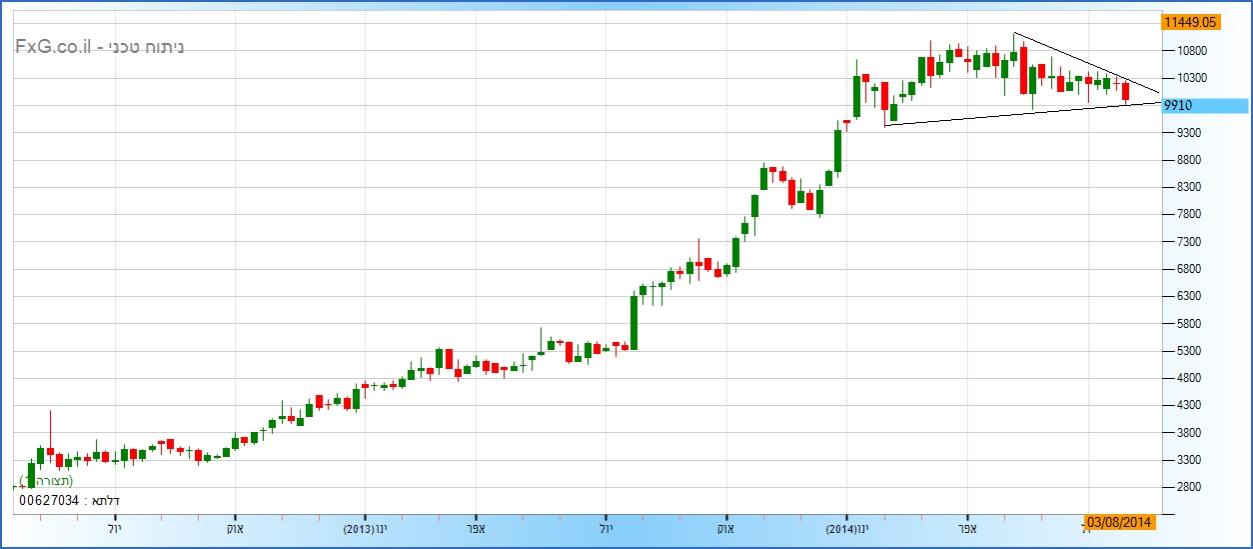Click the orange 11449.05 price label
The height and width of the screenshot is (549, 1253).
coord(1187,21)
